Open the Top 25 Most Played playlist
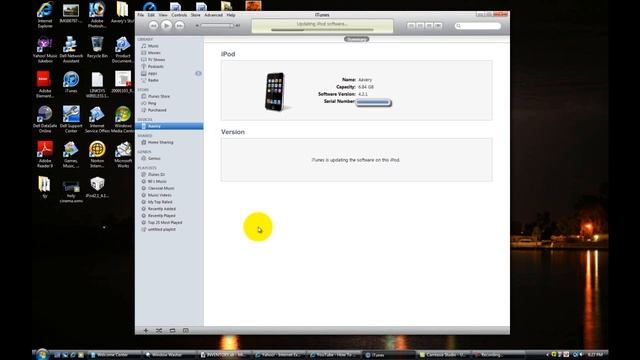Viewport: 640px width, 360px height. coord(165,222)
